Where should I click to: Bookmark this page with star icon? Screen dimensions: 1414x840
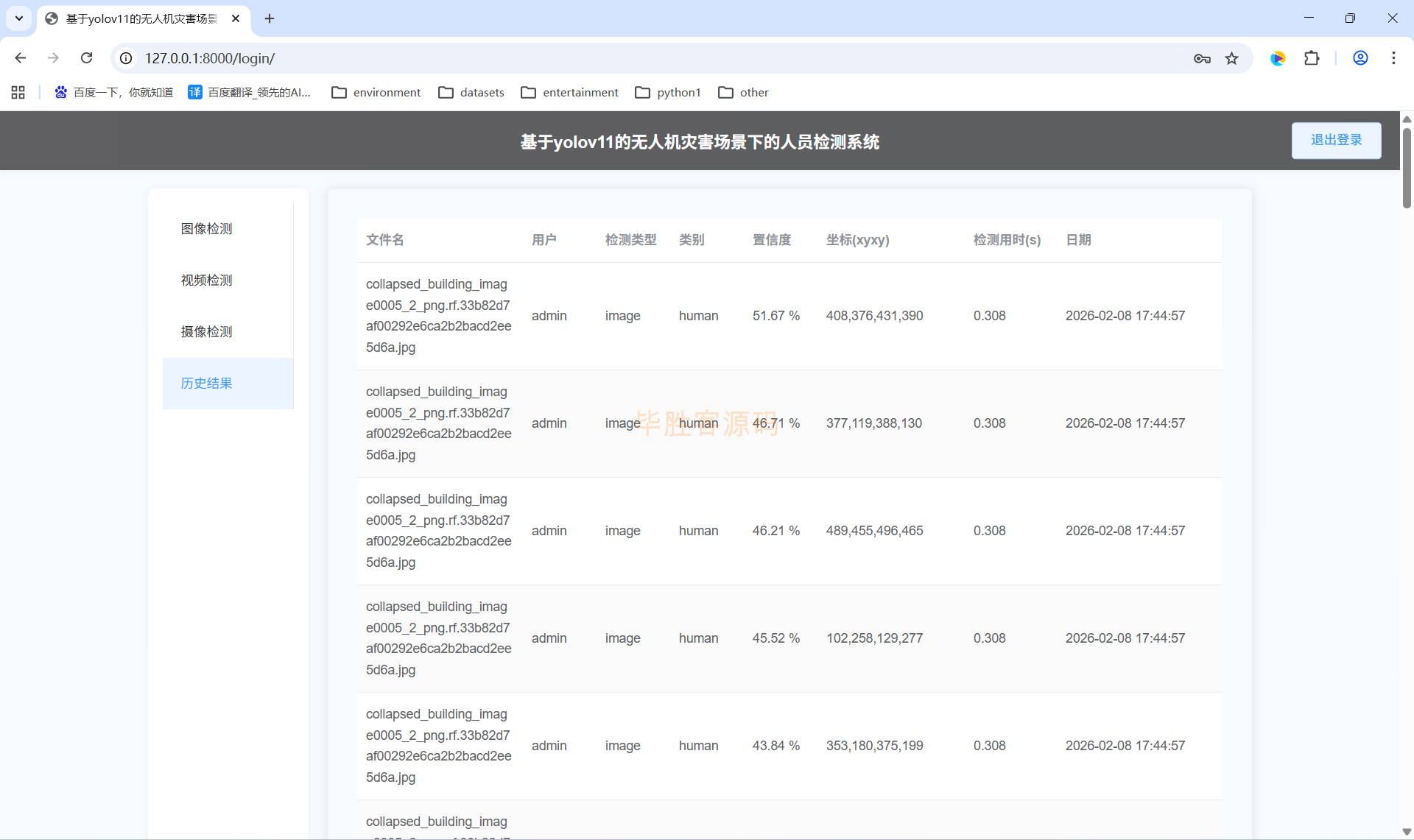point(1231,58)
